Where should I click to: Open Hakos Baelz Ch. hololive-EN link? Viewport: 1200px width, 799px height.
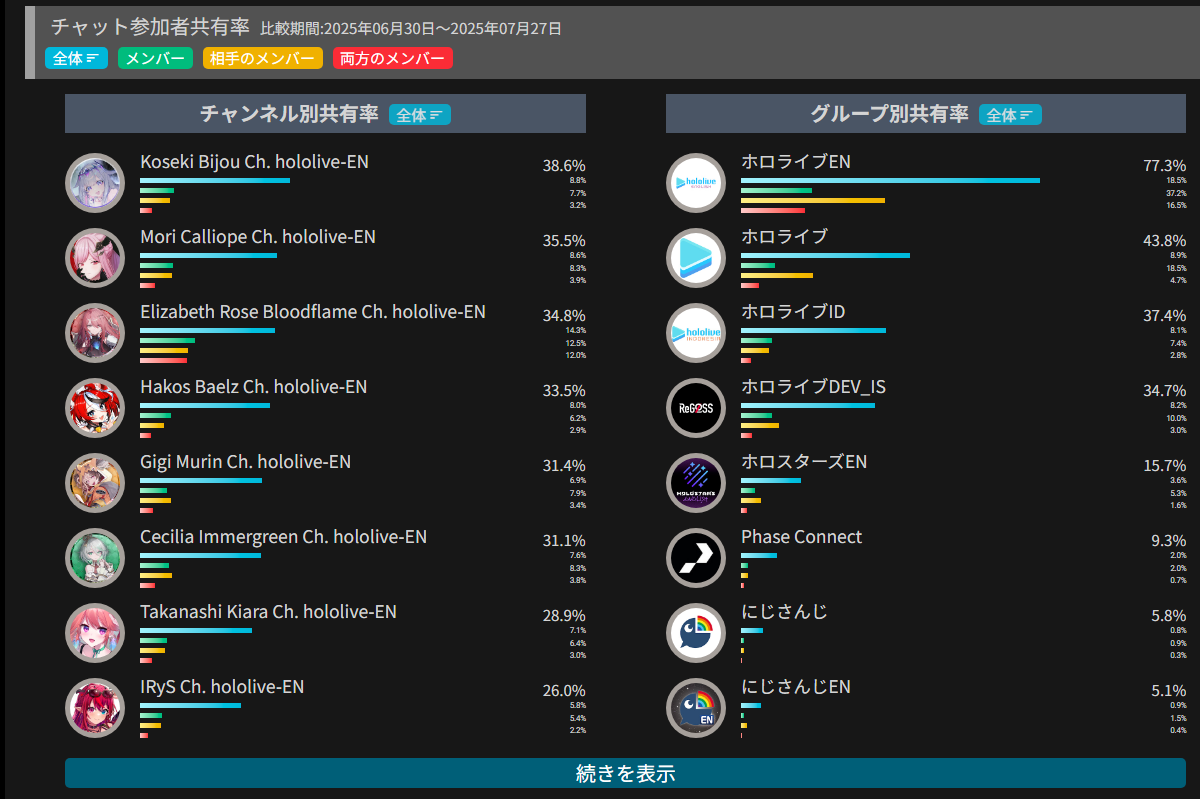[254, 387]
